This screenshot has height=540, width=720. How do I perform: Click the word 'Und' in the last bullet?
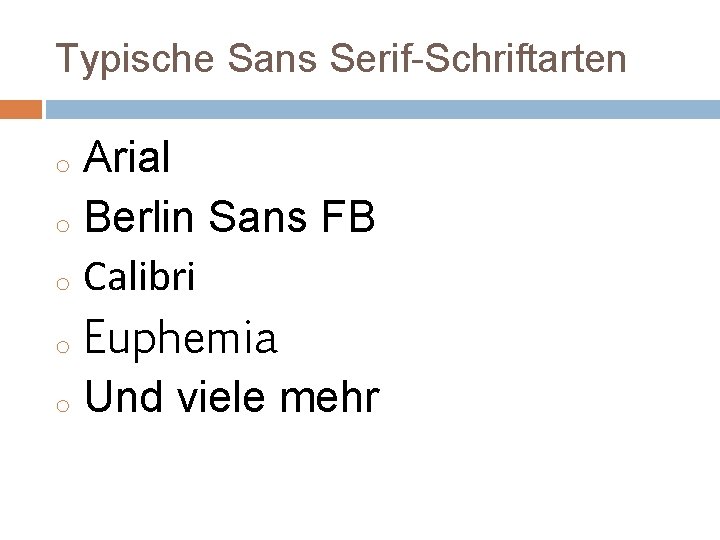(124, 396)
